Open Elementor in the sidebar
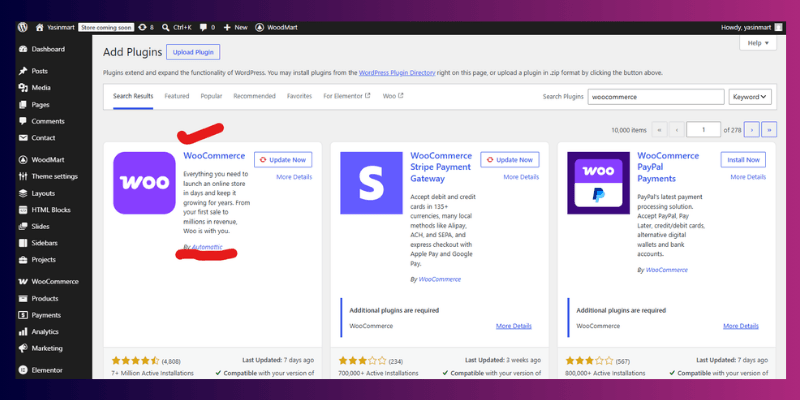This screenshot has width=800, height=400. coord(47,370)
